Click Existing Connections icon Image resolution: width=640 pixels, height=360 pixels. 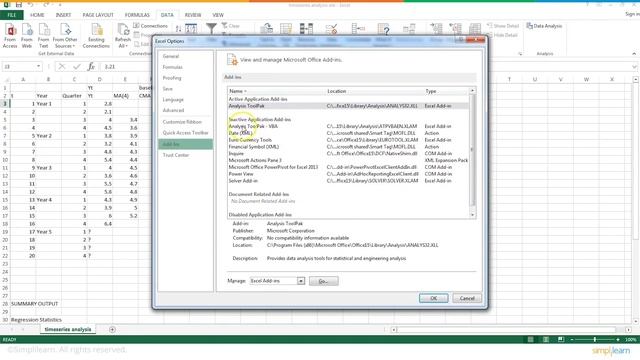click(x=96, y=36)
